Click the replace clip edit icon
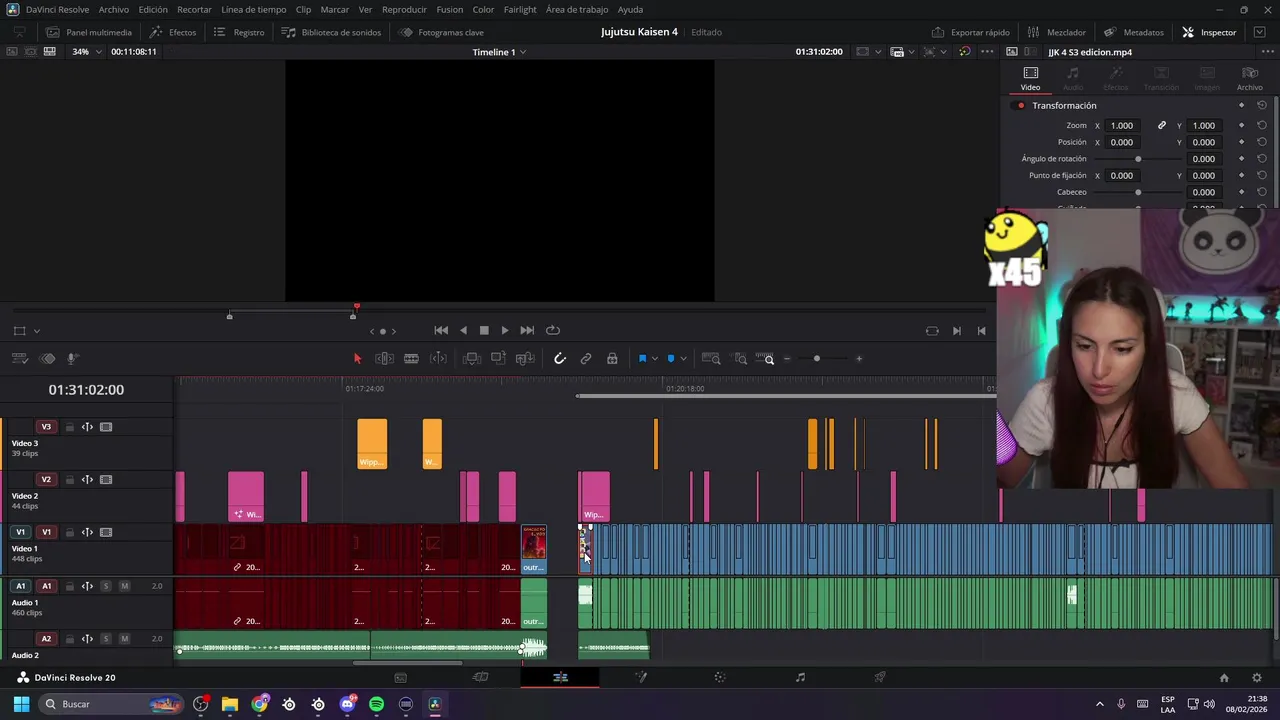This screenshot has height=720, width=1280. pyautogui.click(x=525, y=359)
